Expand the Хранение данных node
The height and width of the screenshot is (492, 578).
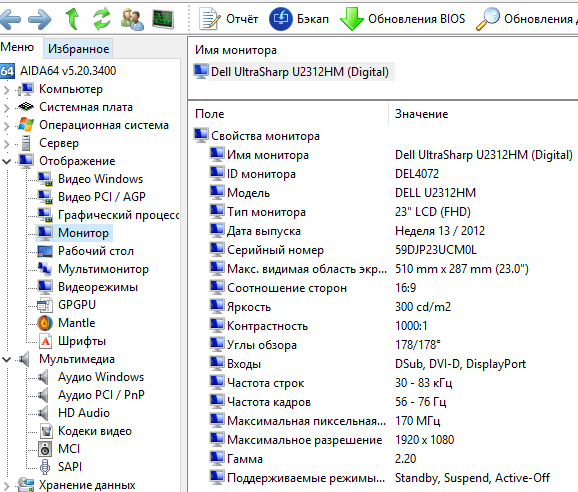pyautogui.click(x=6, y=485)
